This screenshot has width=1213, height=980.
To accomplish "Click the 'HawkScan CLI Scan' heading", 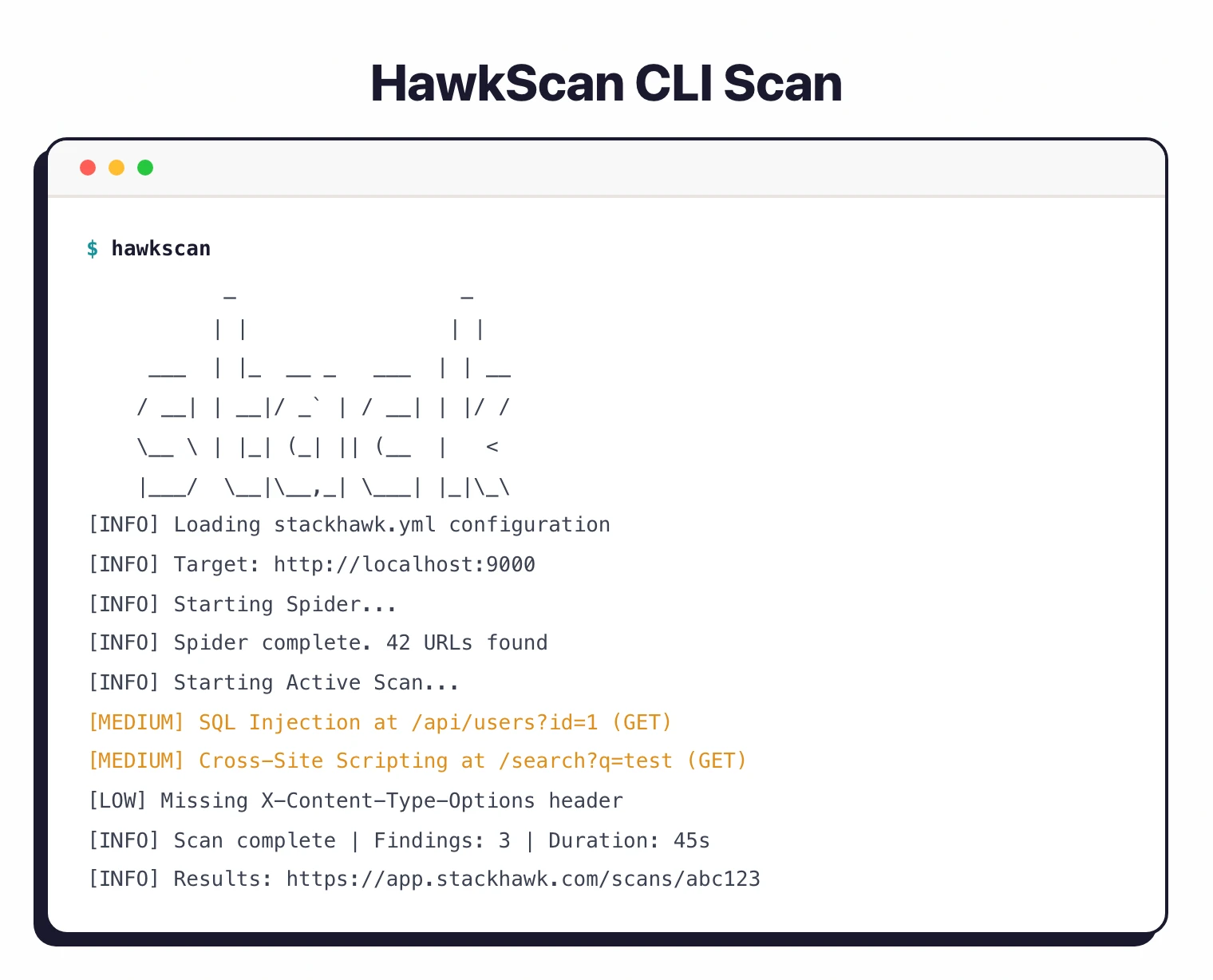I will pyautogui.click(x=606, y=84).
